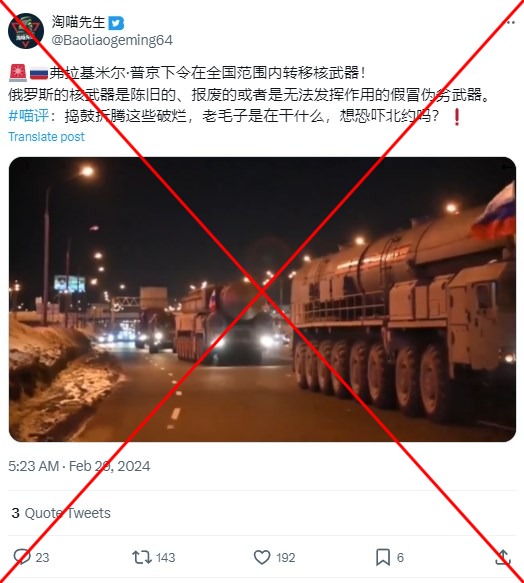Open the reply comment icon
The height and width of the screenshot is (583, 524).
[x=22, y=557]
